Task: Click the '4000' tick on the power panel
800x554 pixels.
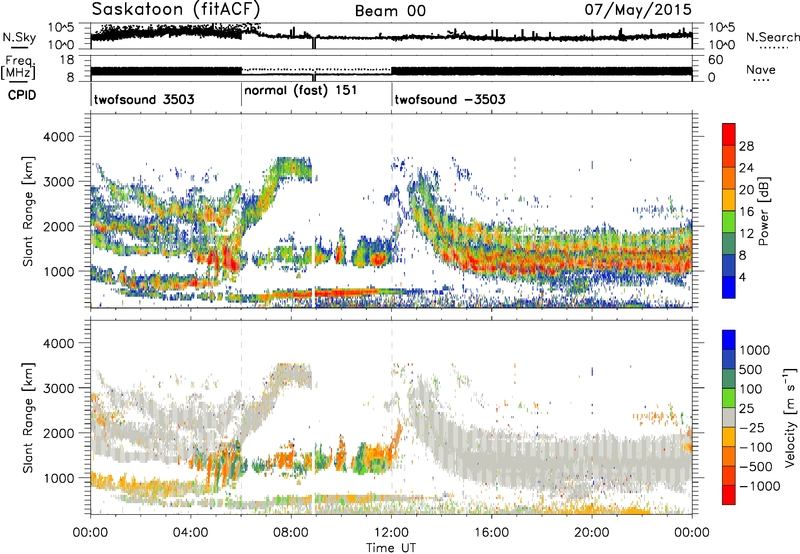Action: 58,137
